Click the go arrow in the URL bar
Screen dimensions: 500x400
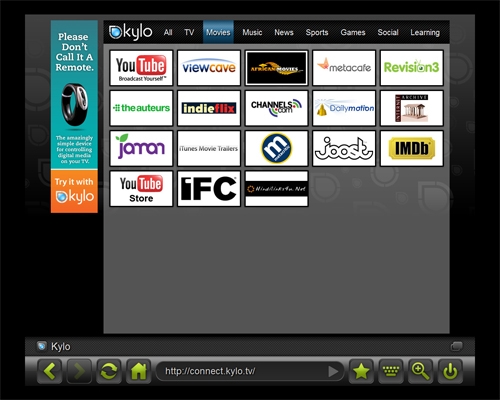click(x=333, y=371)
